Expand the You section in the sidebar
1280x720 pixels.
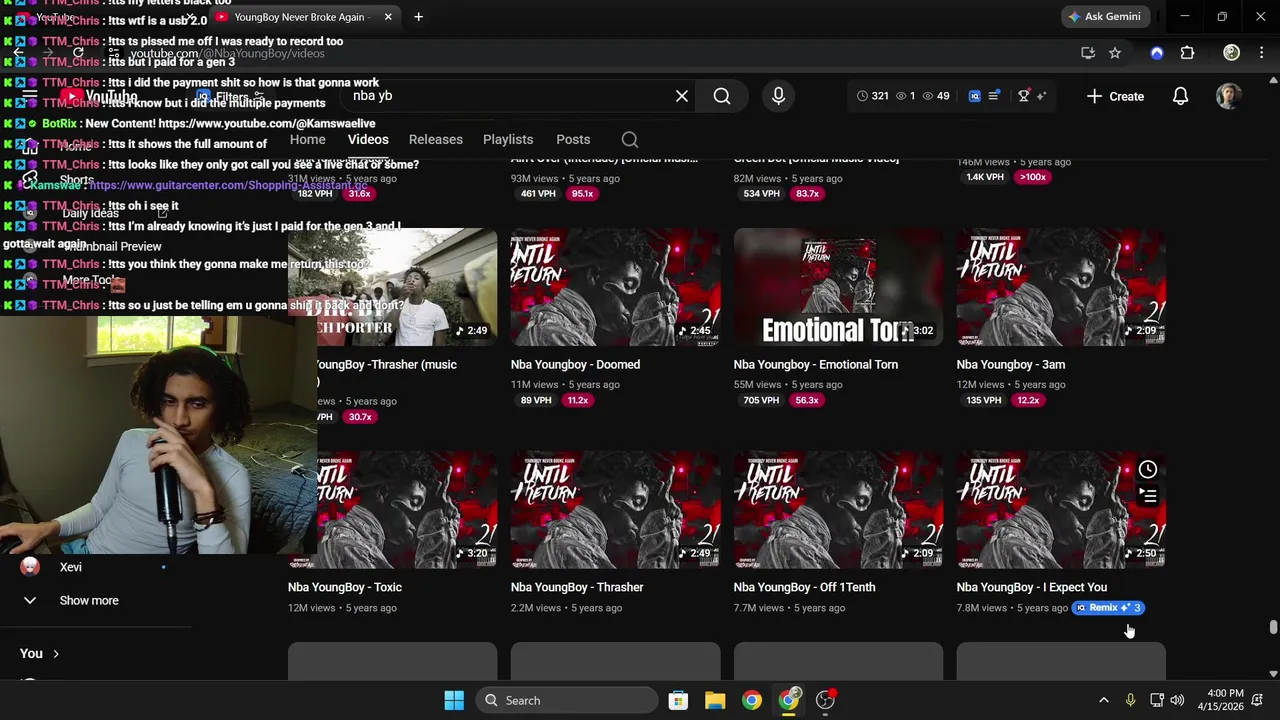pyautogui.click(x=40, y=654)
